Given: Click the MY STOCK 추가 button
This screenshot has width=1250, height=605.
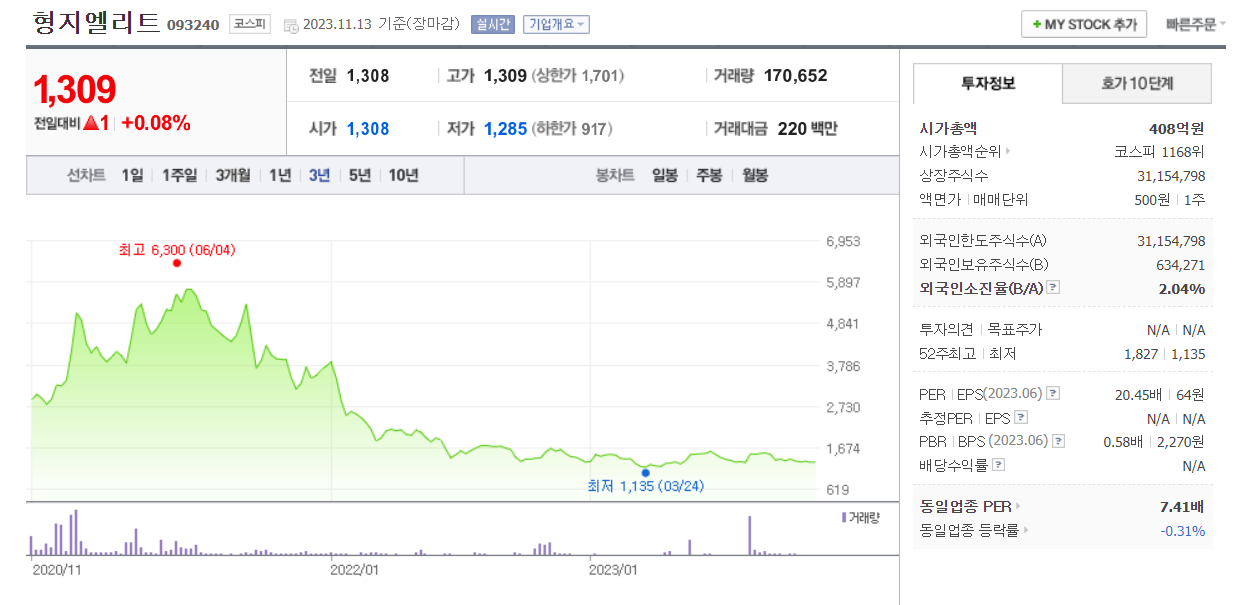Looking at the screenshot, I should point(1085,24).
